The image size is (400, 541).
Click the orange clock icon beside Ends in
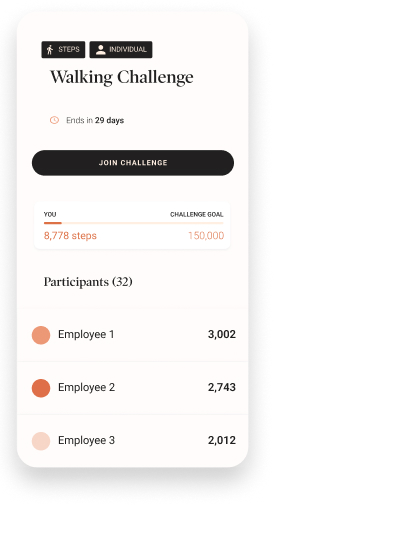point(54,120)
